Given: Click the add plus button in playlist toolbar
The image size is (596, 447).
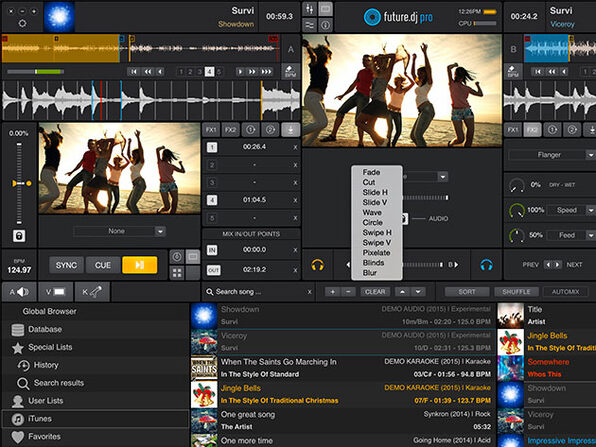Looking at the screenshot, I should pos(333,292).
